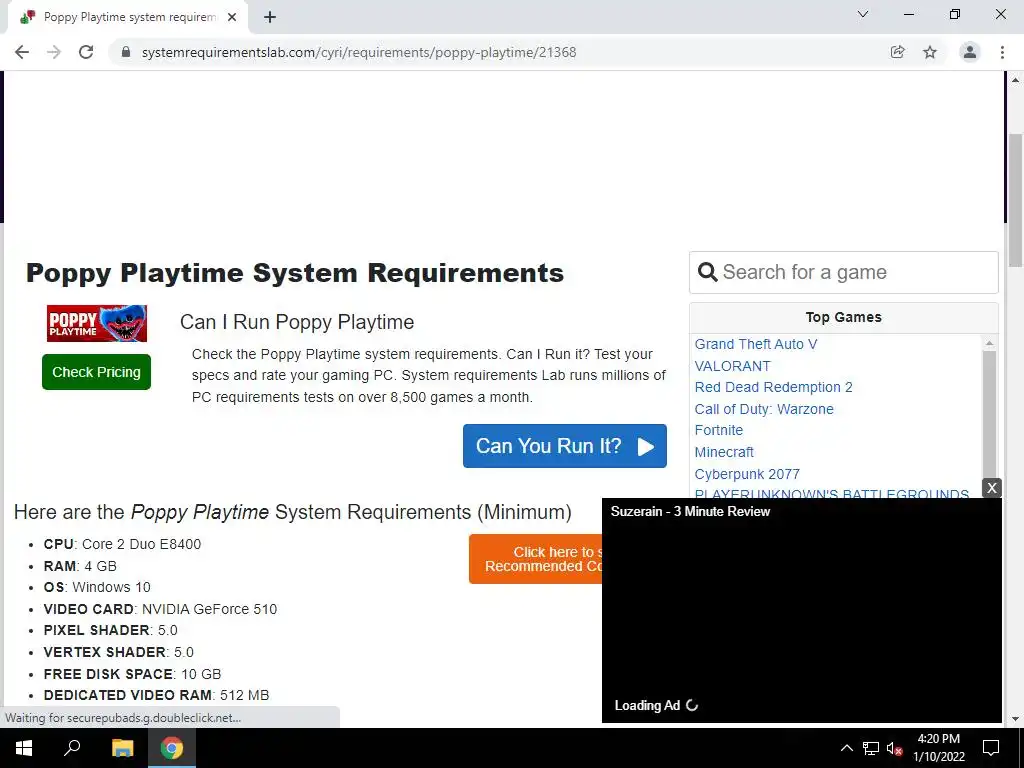Open Windows taskbar search
The image size is (1024, 768).
[72, 748]
